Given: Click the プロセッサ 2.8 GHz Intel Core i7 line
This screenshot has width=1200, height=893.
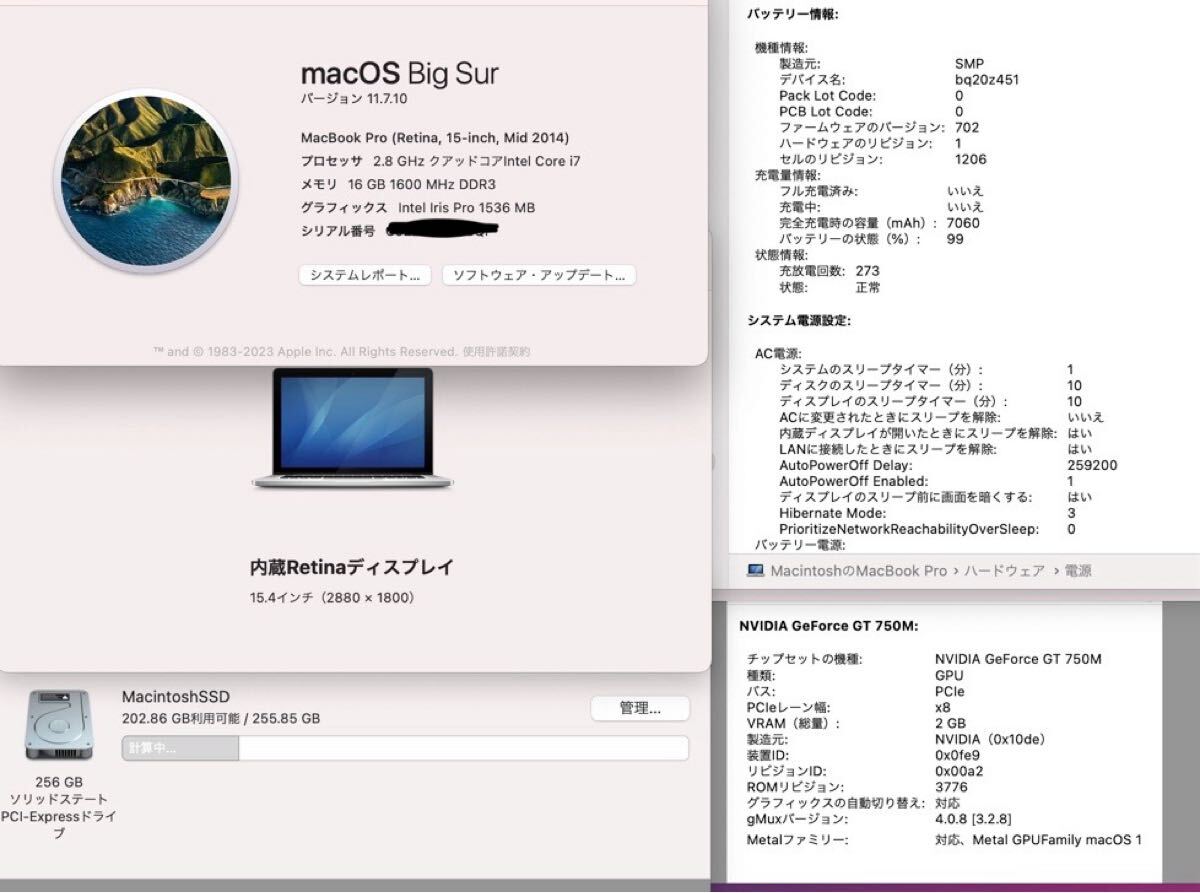Looking at the screenshot, I should 441,161.
